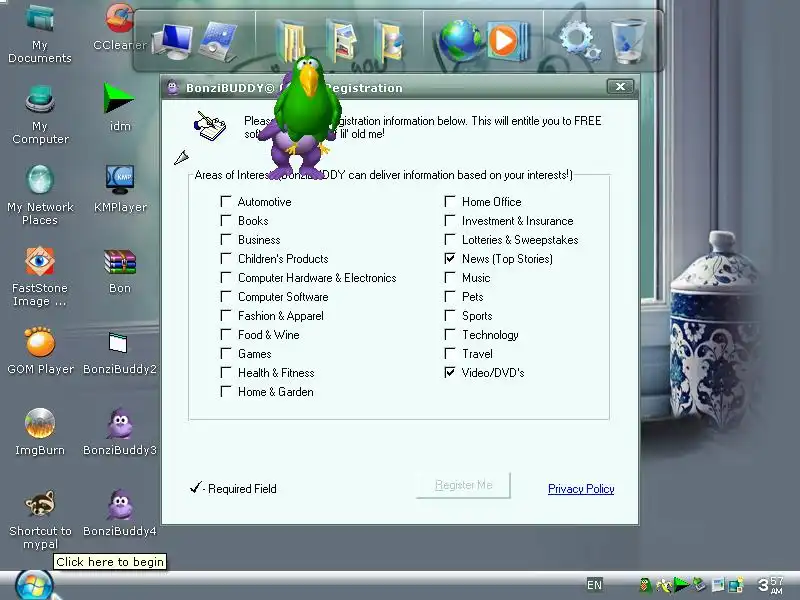Click the EN language indicator
The image size is (800, 600).
coord(594,585)
